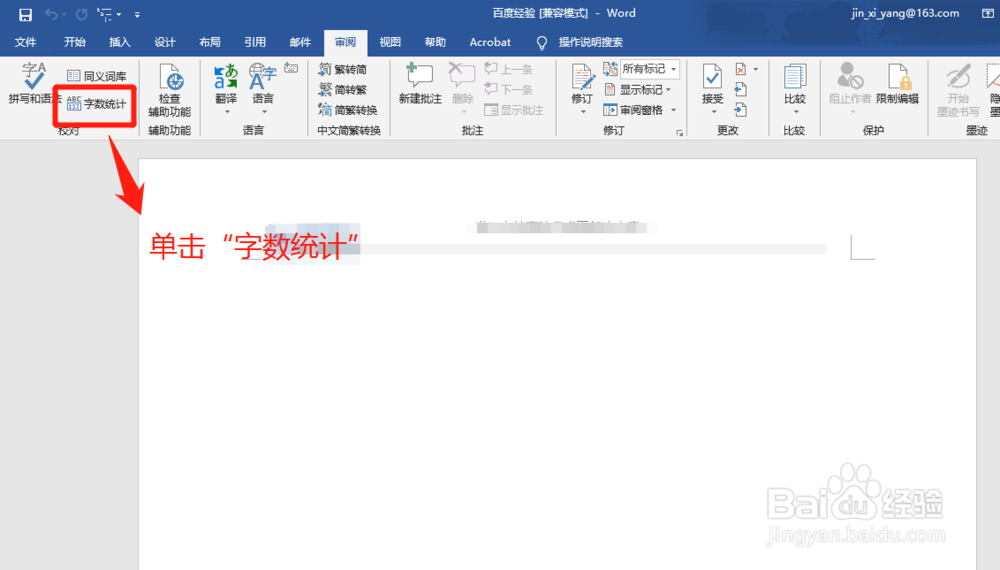Go to previous comment 上一条
The width and height of the screenshot is (1000, 570).
pyautogui.click(x=509, y=69)
